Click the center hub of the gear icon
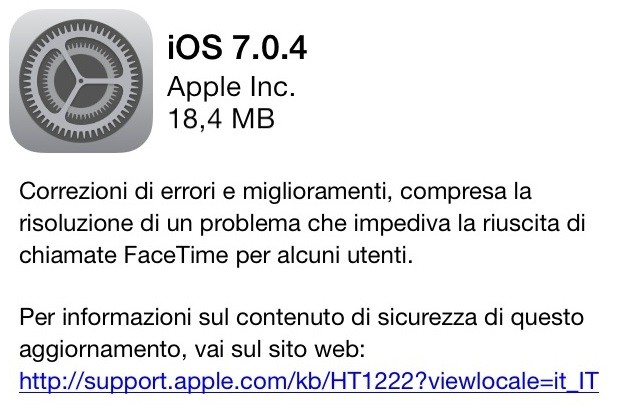This screenshot has width=618, height=412. pos(81,81)
